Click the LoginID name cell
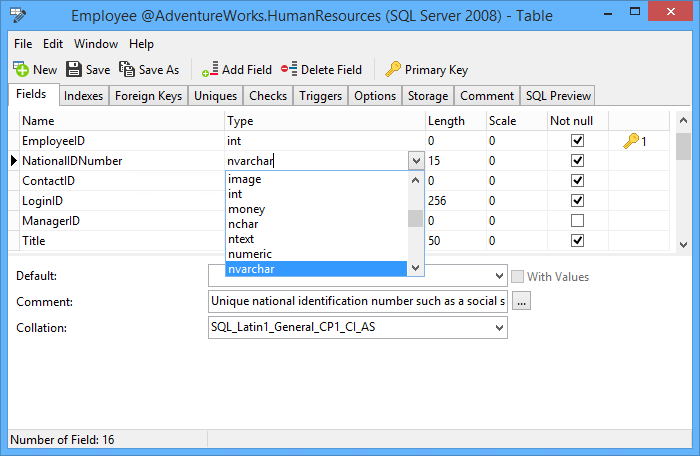This screenshot has height=456, width=700. 122,201
